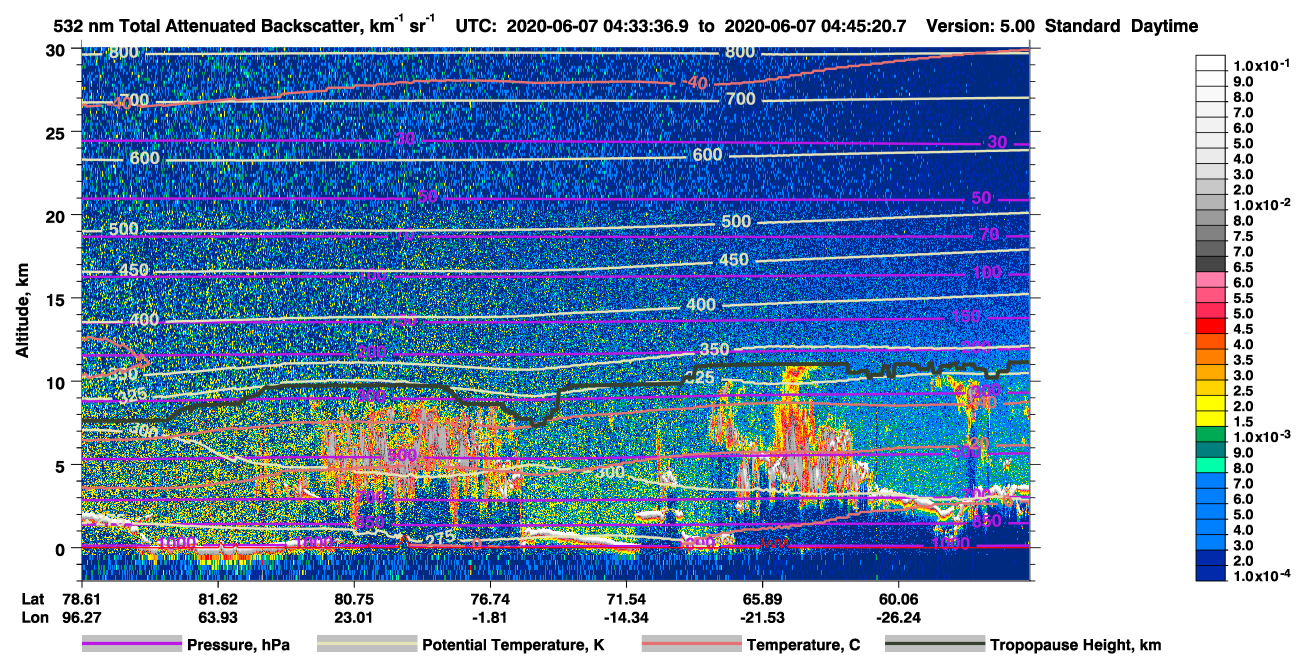Click the latitude value 60.06
The width and height of the screenshot is (1300, 667).
click(899, 598)
